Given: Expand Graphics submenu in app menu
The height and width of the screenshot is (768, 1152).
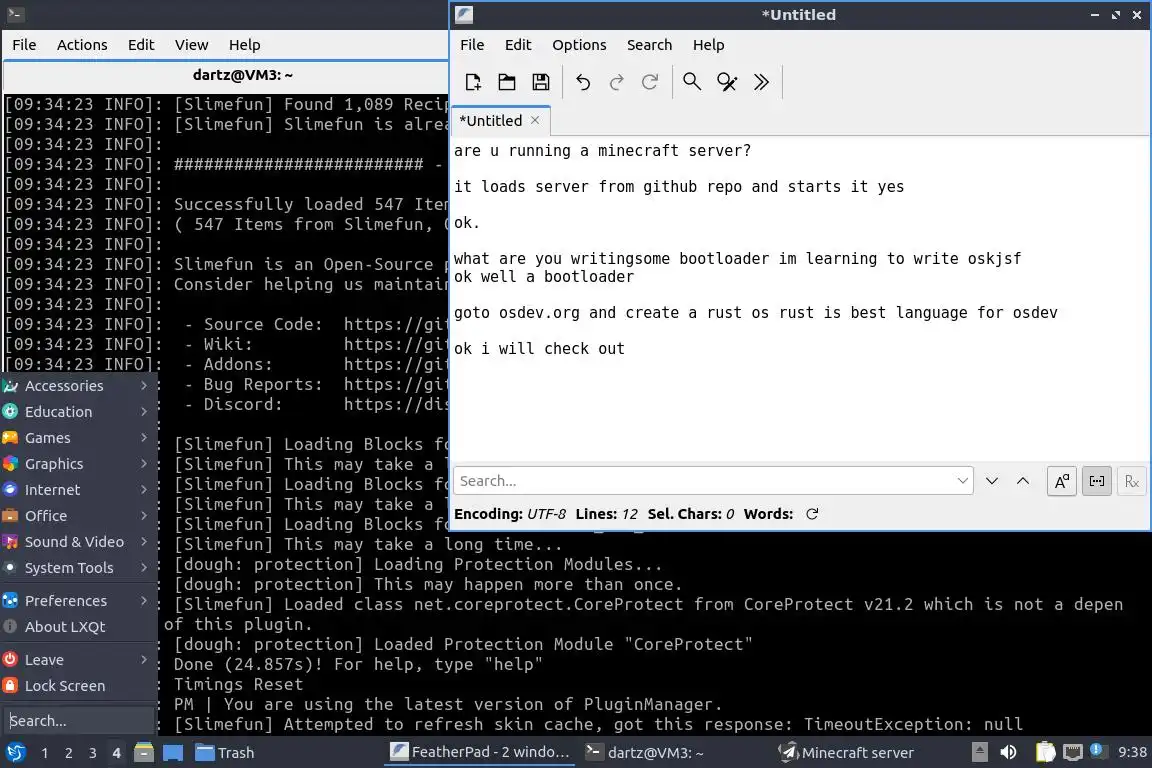Looking at the screenshot, I should (79, 464).
